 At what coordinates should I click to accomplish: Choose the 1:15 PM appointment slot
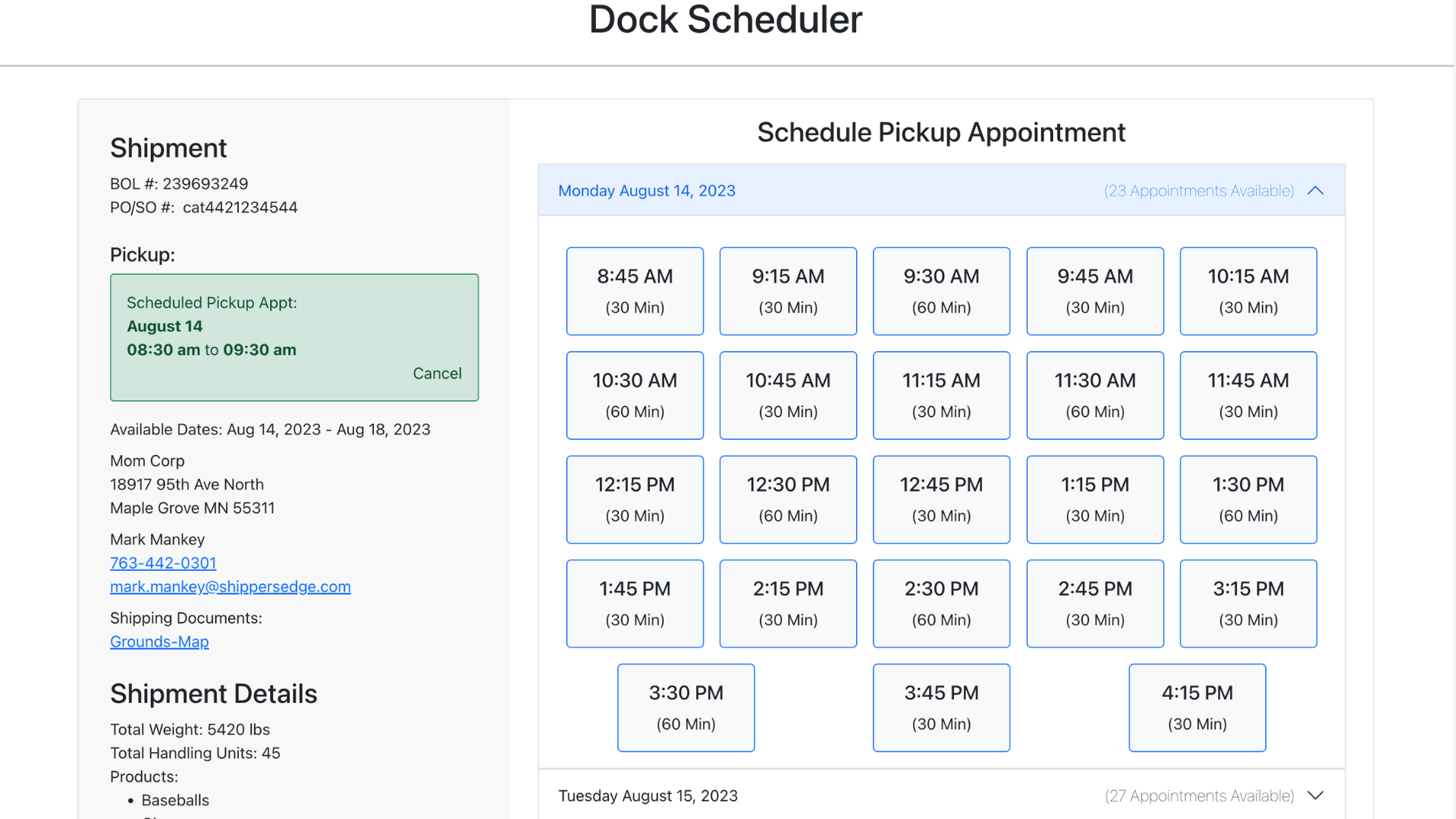(x=1094, y=499)
